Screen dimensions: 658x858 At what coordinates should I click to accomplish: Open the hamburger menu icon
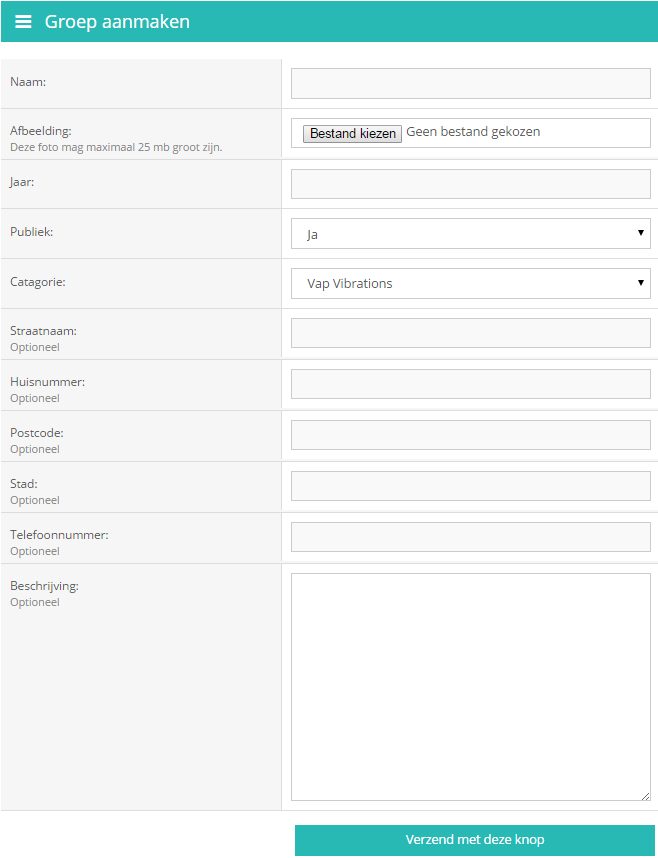tap(23, 21)
